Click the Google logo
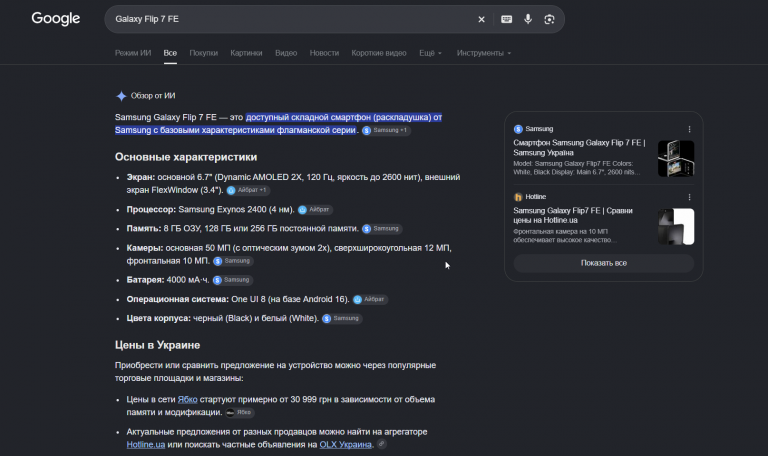Viewport: 768px width, 456px height. coord(55,19)
